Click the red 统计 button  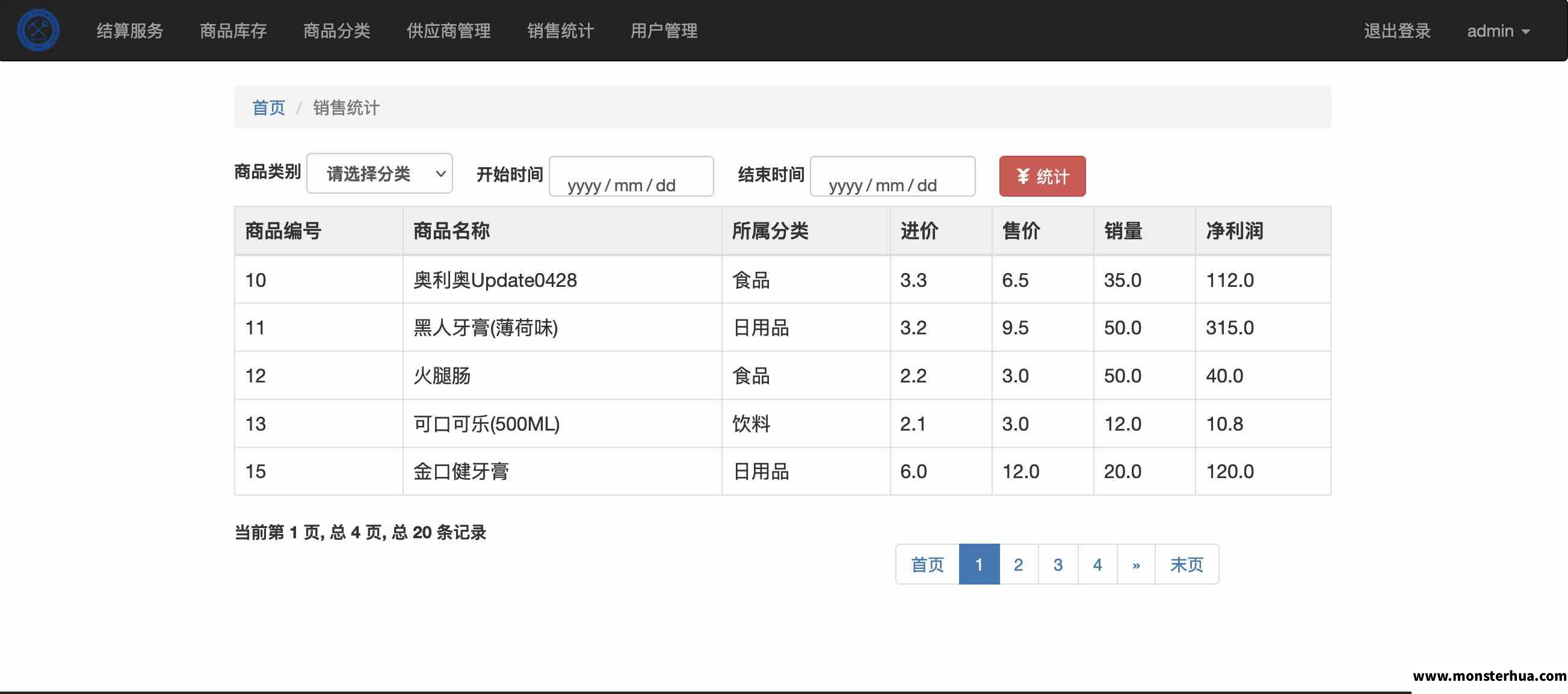pos(1042,176)
